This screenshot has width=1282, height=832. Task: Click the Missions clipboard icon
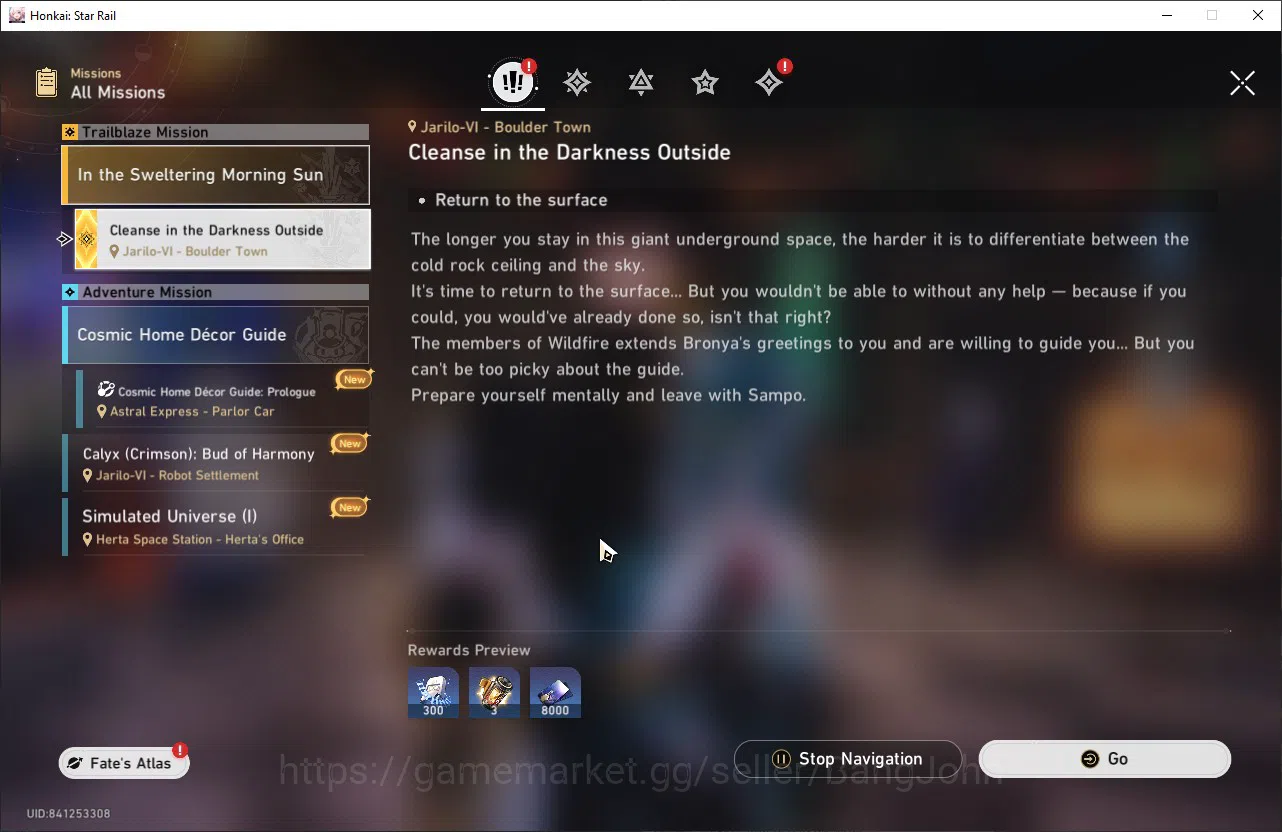(46, 82)
